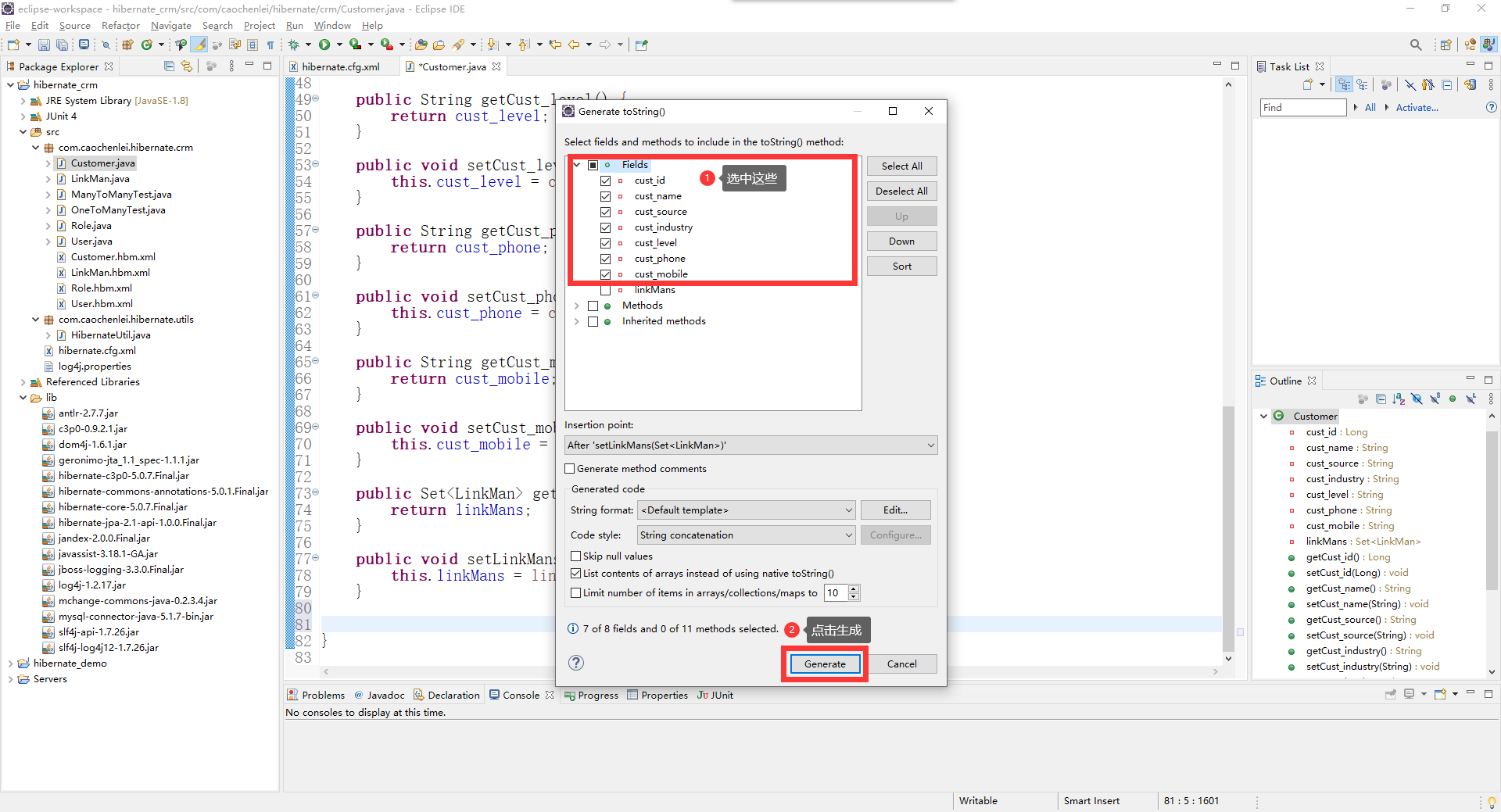Screen dimensions: 1501x812
Task: Click the Generate button
Action: pyautogui.click(x=823, y=664)
